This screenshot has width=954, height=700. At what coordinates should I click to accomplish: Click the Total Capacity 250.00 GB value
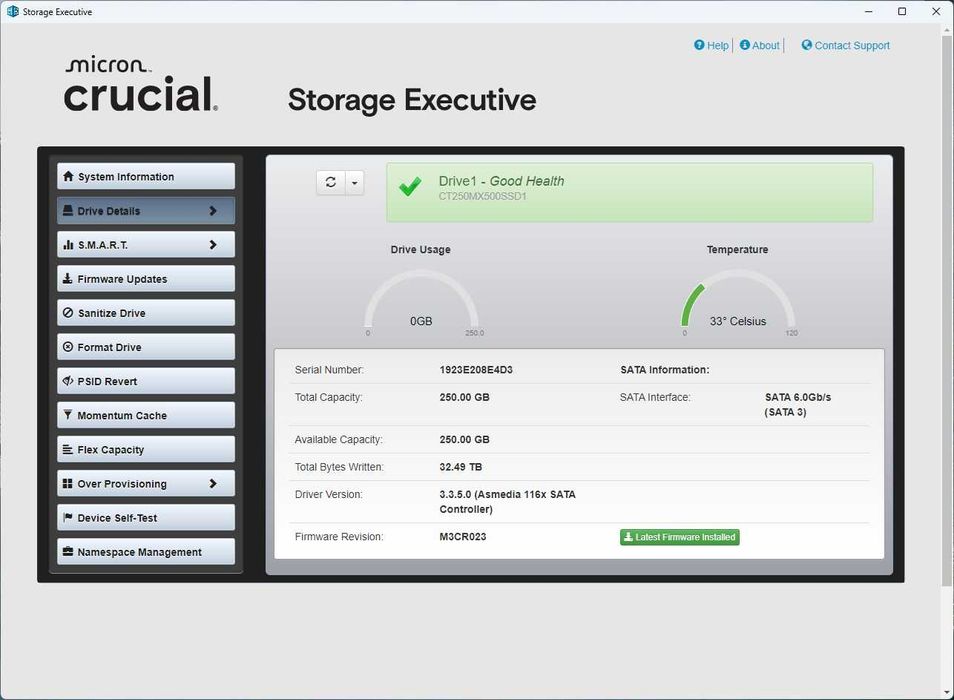coord(464,397)
